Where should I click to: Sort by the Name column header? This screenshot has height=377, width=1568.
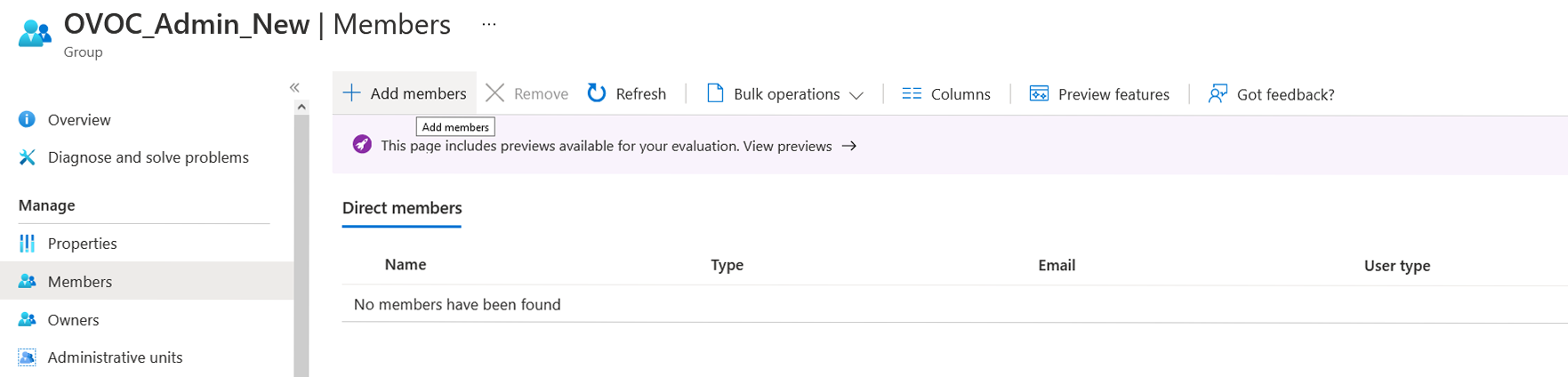pos(406,265)
